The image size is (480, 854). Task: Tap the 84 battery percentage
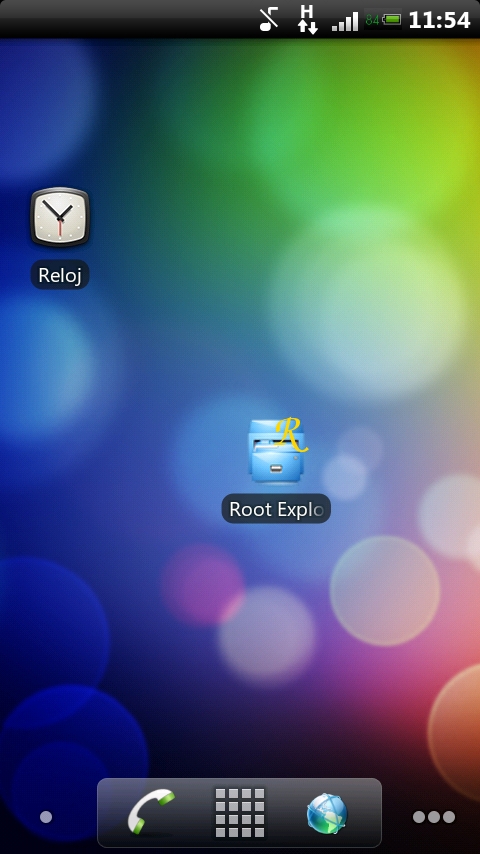[372, 21]
